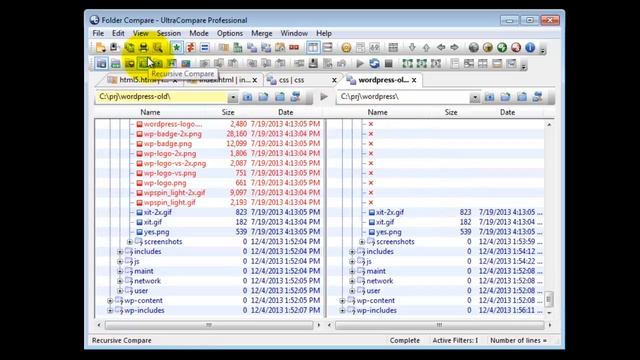Image resolution: width=640 pixels, height=360 pixels.
Task: Expand the left pane includes folder
Action: (x=120, y=251)
